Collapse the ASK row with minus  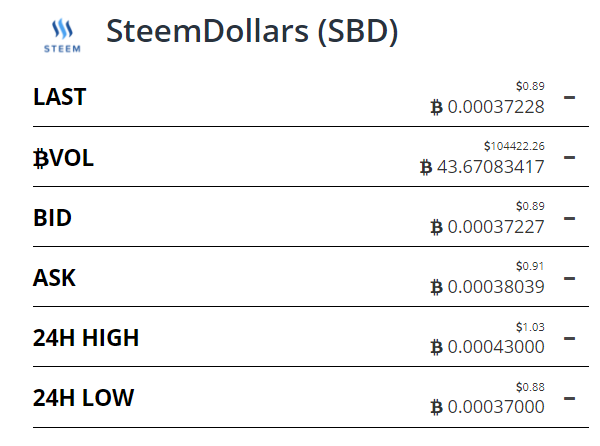(x=570, y=278)
